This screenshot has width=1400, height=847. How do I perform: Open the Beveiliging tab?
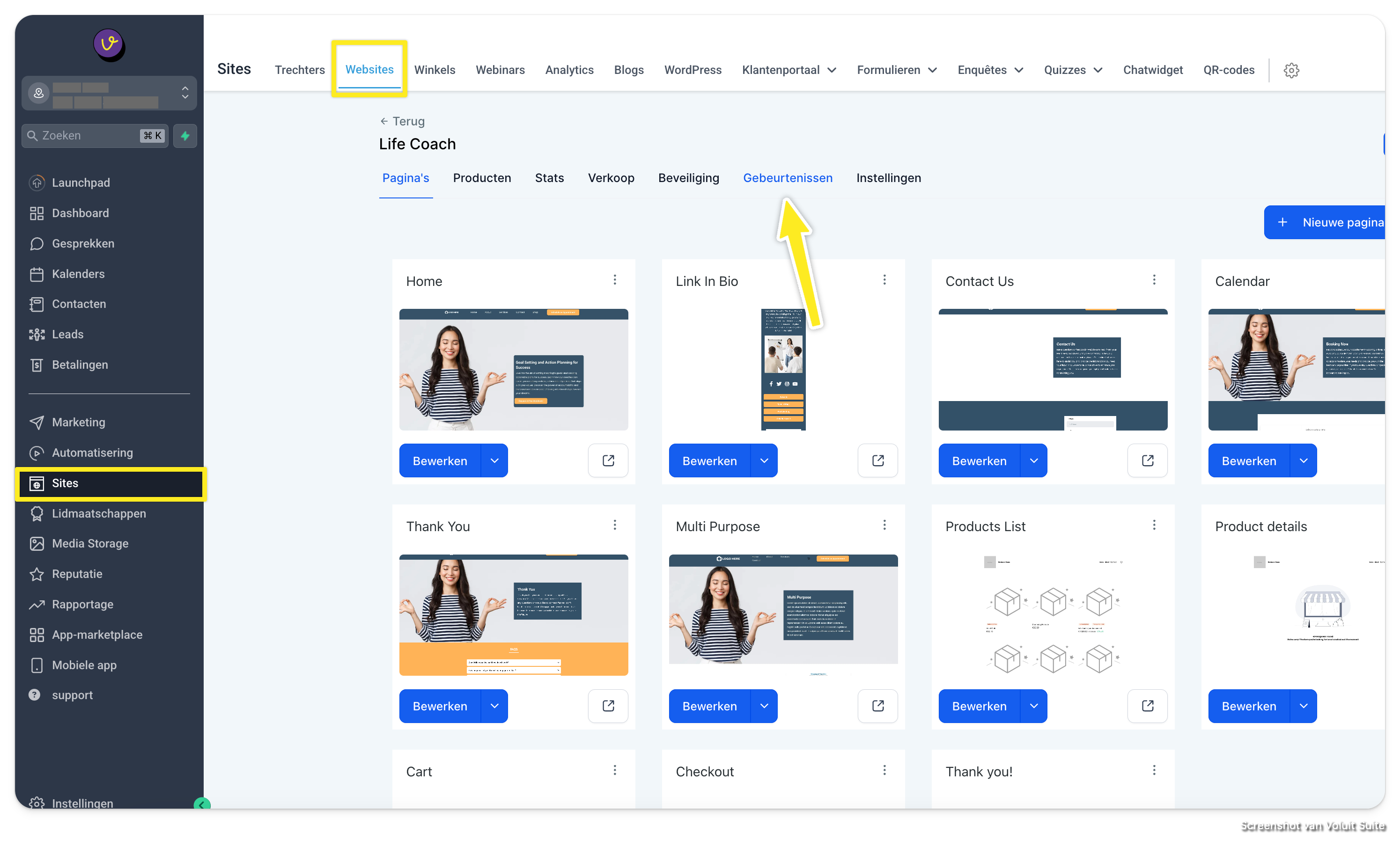[688, 178]
